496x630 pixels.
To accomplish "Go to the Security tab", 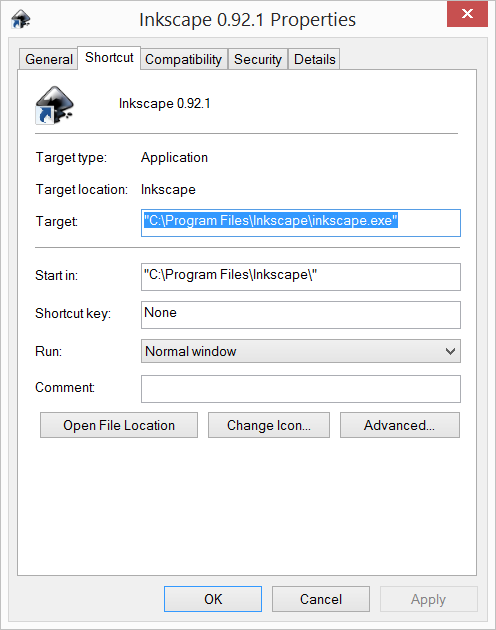I will click(258, 59).
